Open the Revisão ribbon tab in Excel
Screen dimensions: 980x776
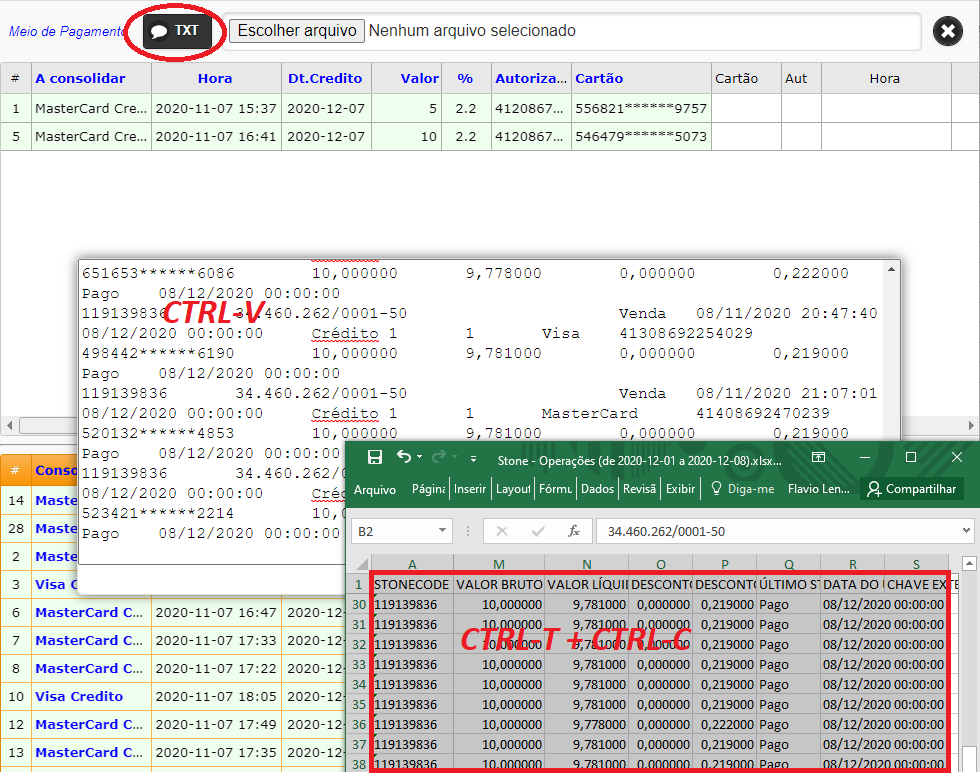pyautogui.click(x=639, y=489)
